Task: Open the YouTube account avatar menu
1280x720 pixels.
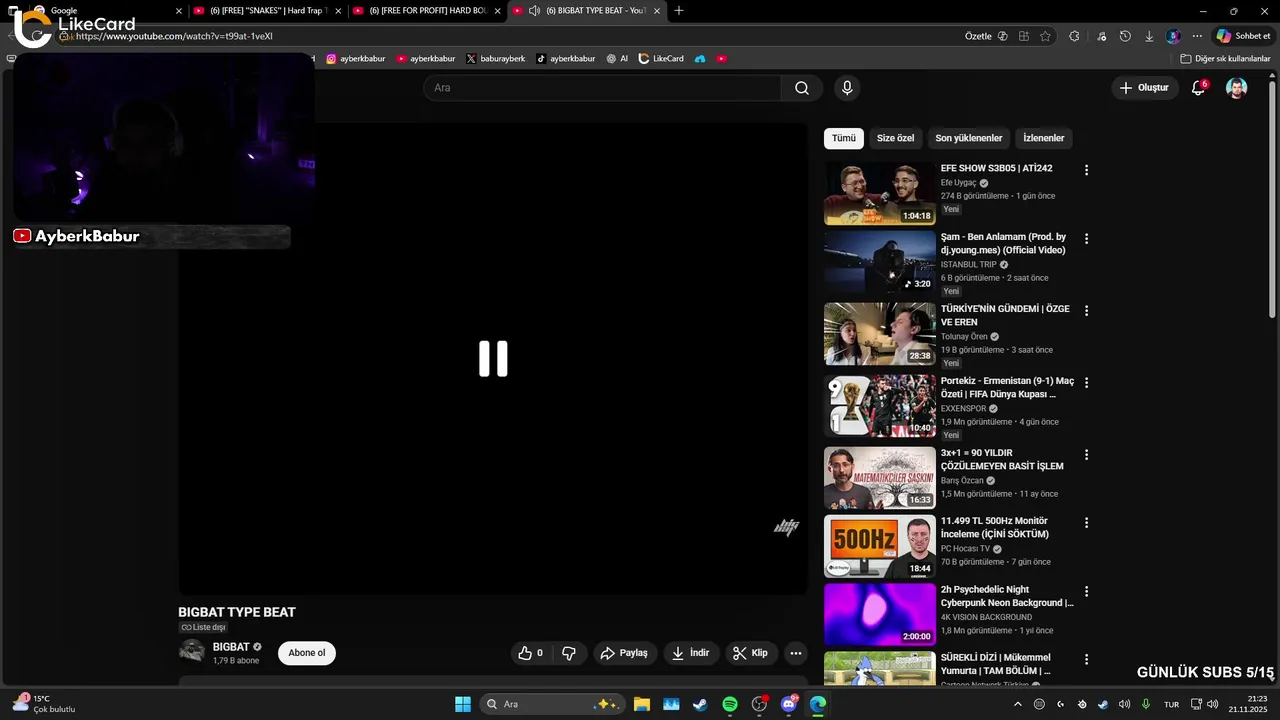Action: [x=1237, y=88]
